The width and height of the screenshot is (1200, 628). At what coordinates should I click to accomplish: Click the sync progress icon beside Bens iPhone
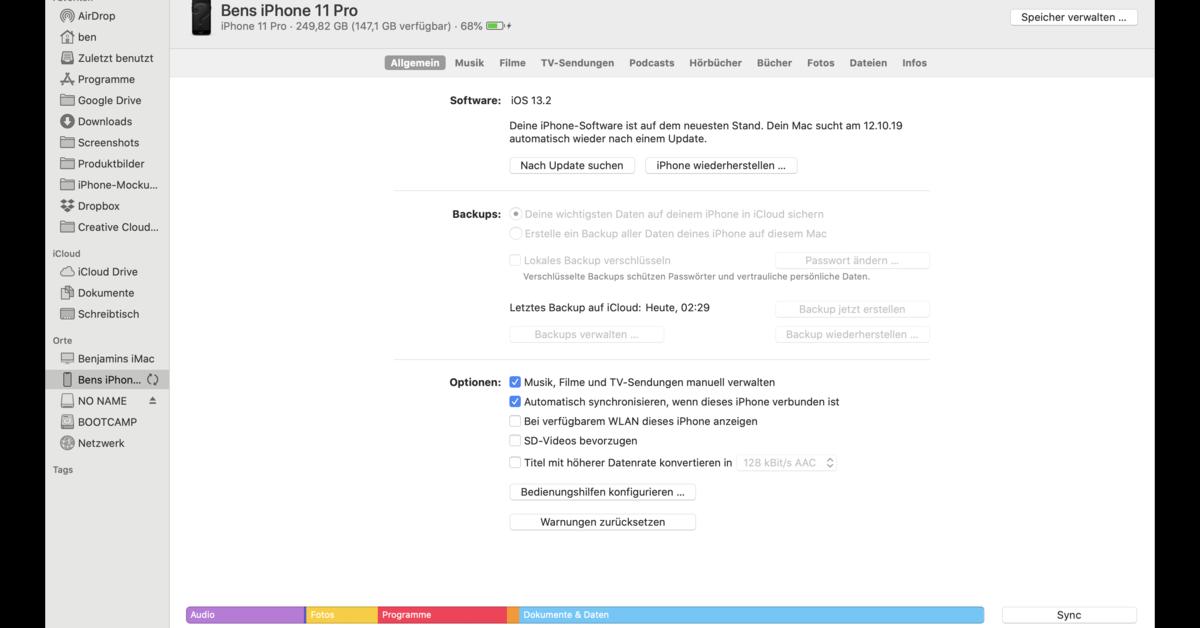153,380
